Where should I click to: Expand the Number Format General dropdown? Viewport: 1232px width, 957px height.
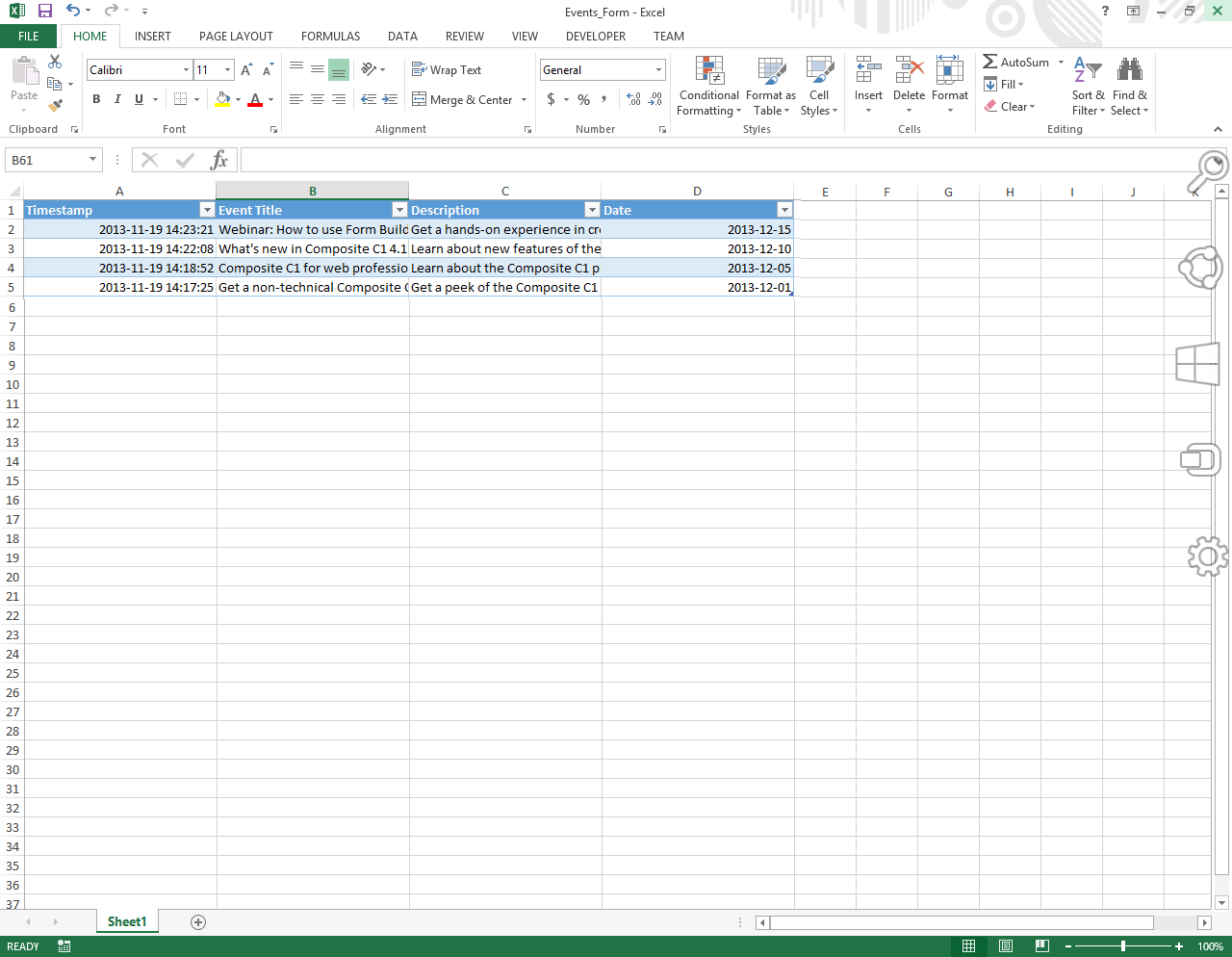tap(658, 70)
